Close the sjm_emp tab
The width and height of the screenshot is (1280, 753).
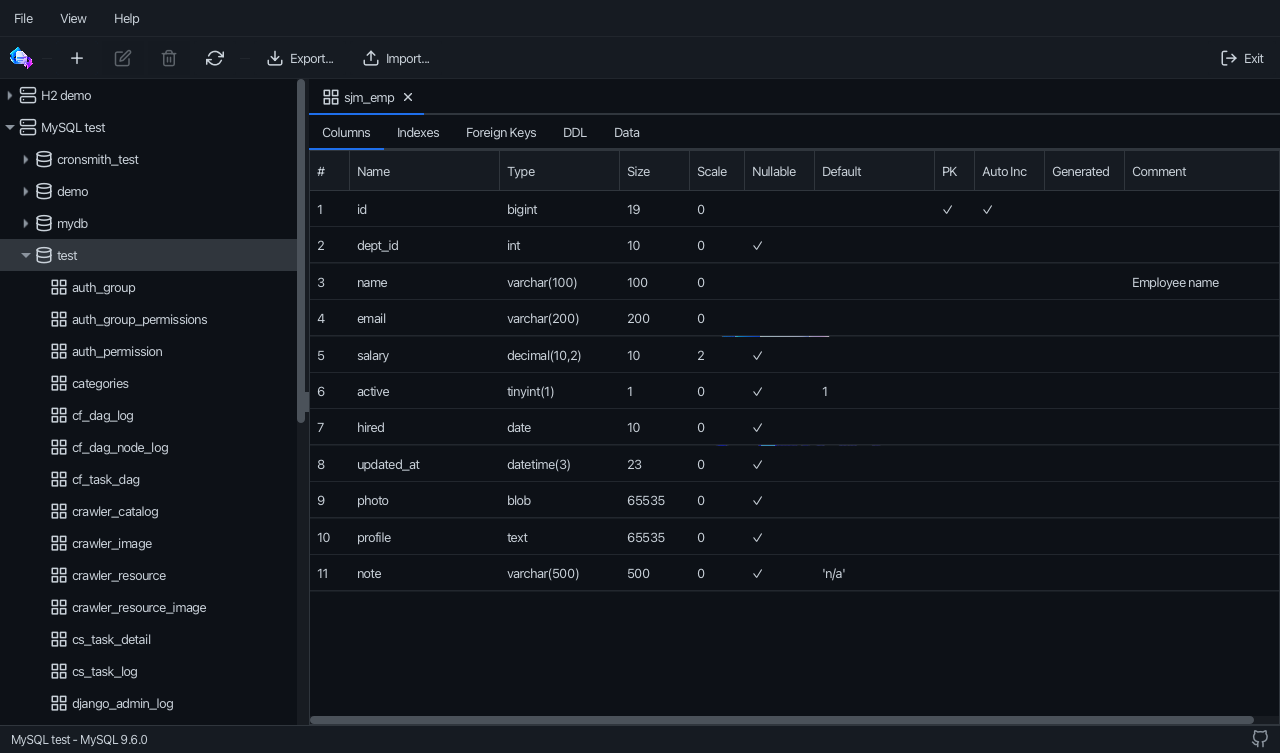[408, 97]
